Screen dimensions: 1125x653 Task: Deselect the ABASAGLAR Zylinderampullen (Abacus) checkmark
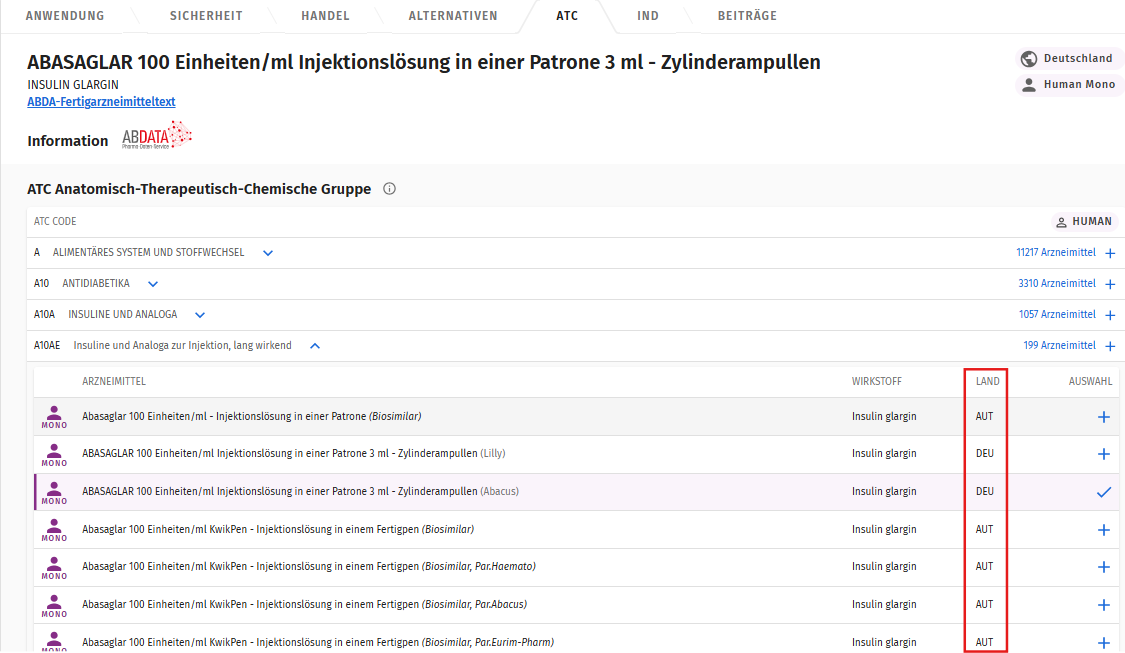click(x=1103, y=492)
